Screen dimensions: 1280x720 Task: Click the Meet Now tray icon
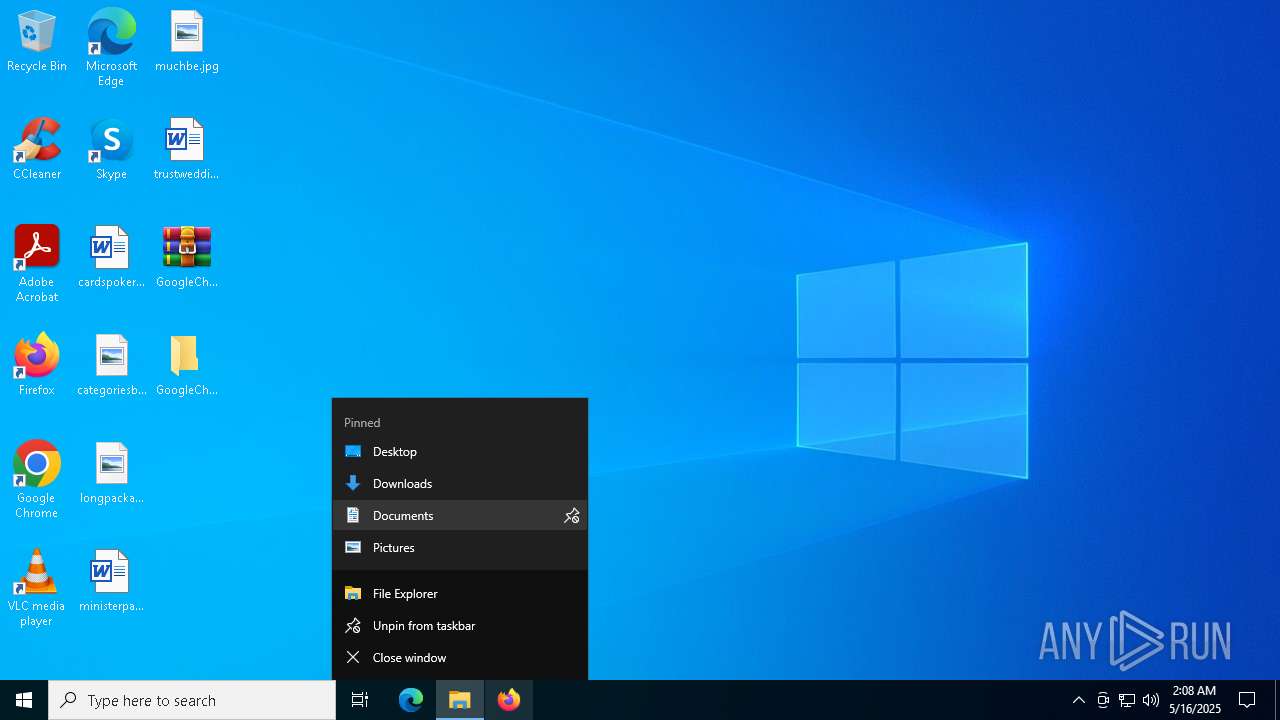tap(1103, 700)
